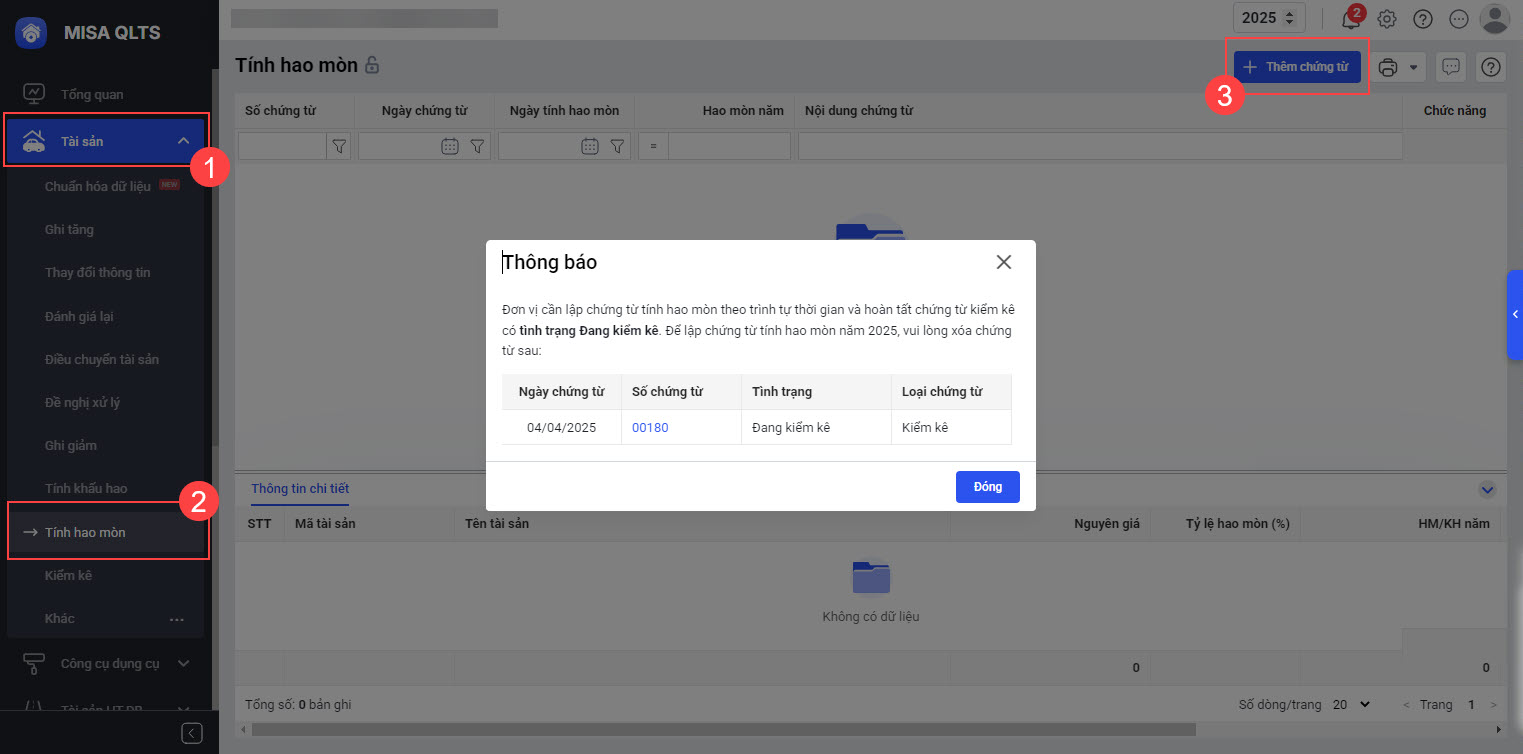Click the Hao mòn năm filter input
The height and width of the screenshot is (754, 1523).
pyautogui.click(x=729, y=147)
